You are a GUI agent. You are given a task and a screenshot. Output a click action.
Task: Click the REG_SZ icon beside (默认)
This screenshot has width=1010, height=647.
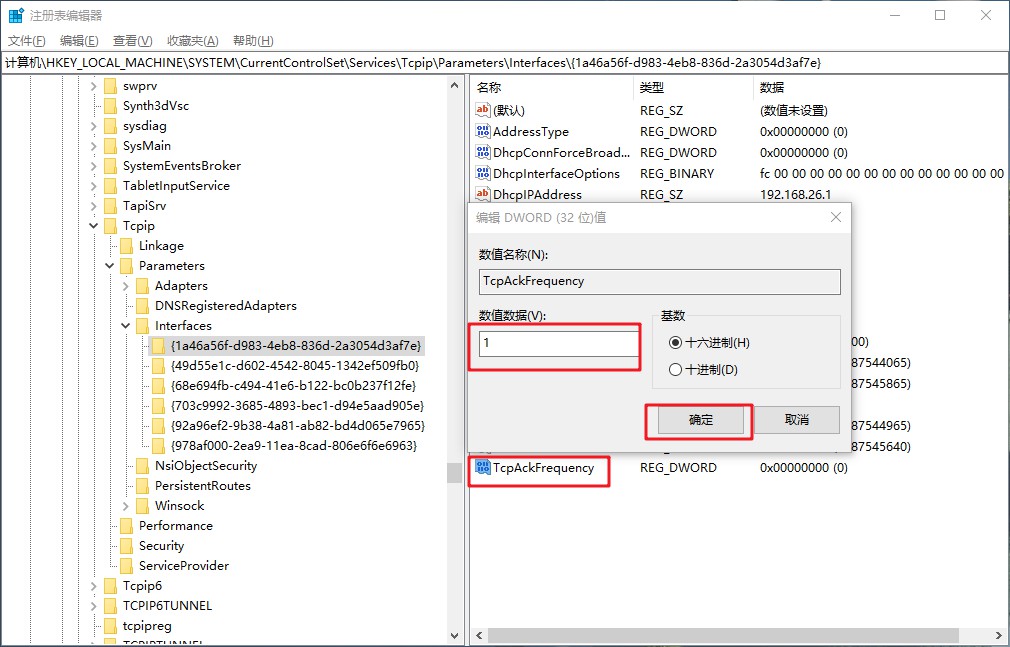pos(483,110)
